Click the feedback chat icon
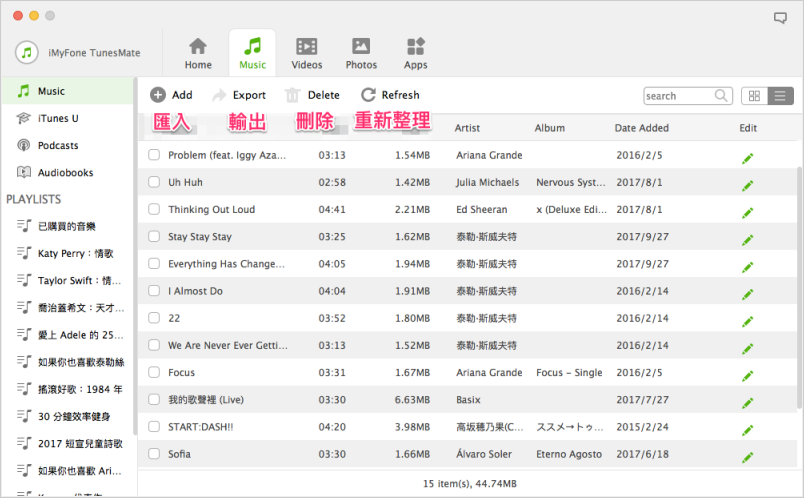The height and width of the screenshot is (498, 804). pos(780,18)
